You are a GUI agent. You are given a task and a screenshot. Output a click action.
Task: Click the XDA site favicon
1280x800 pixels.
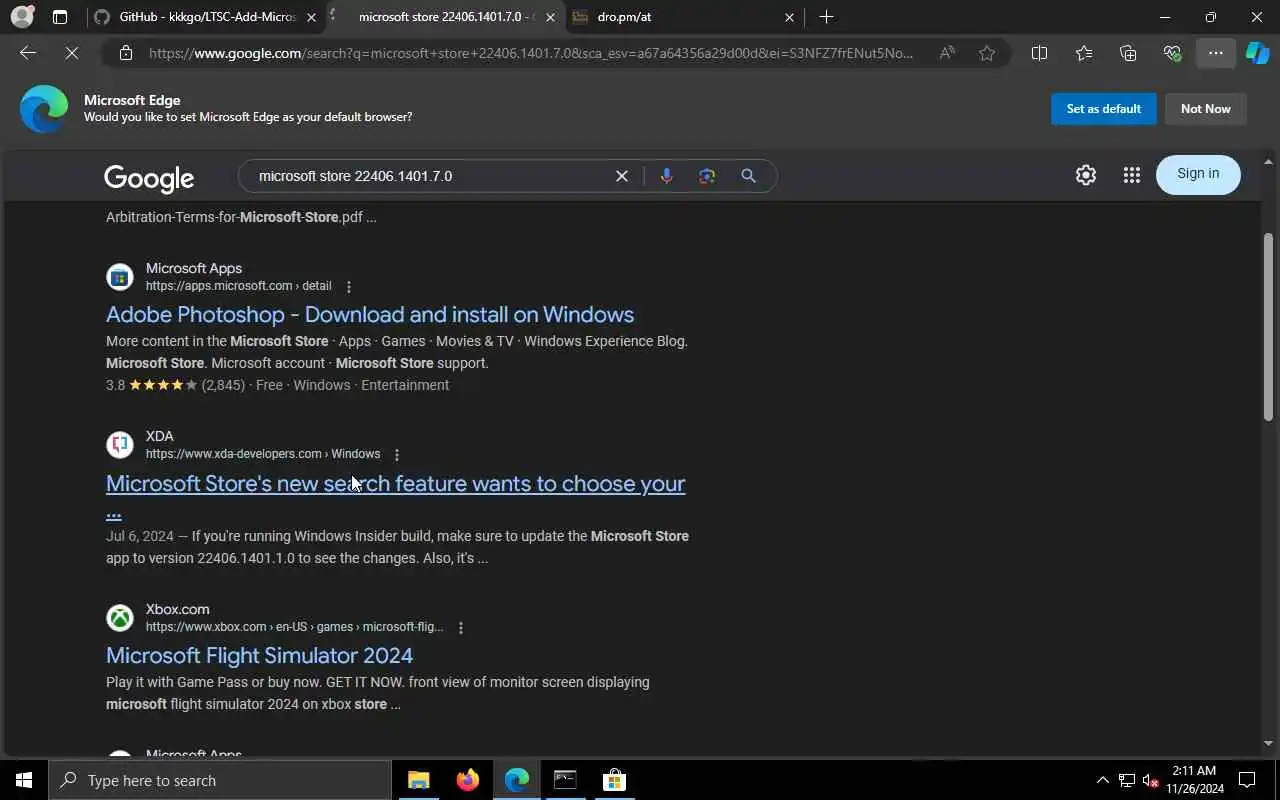120,444
